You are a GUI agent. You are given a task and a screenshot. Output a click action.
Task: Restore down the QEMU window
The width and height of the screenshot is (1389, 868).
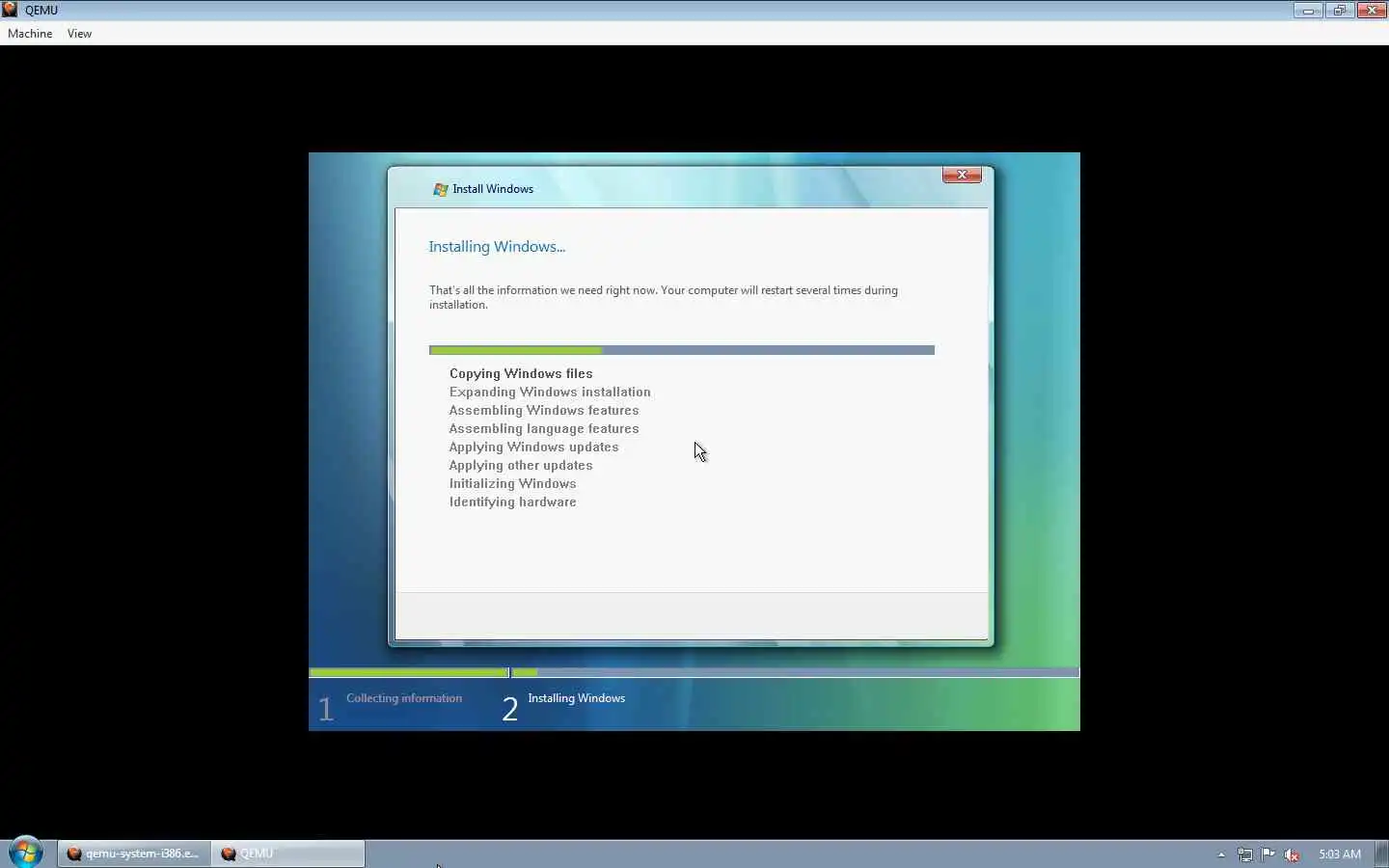click(1339, 11)
